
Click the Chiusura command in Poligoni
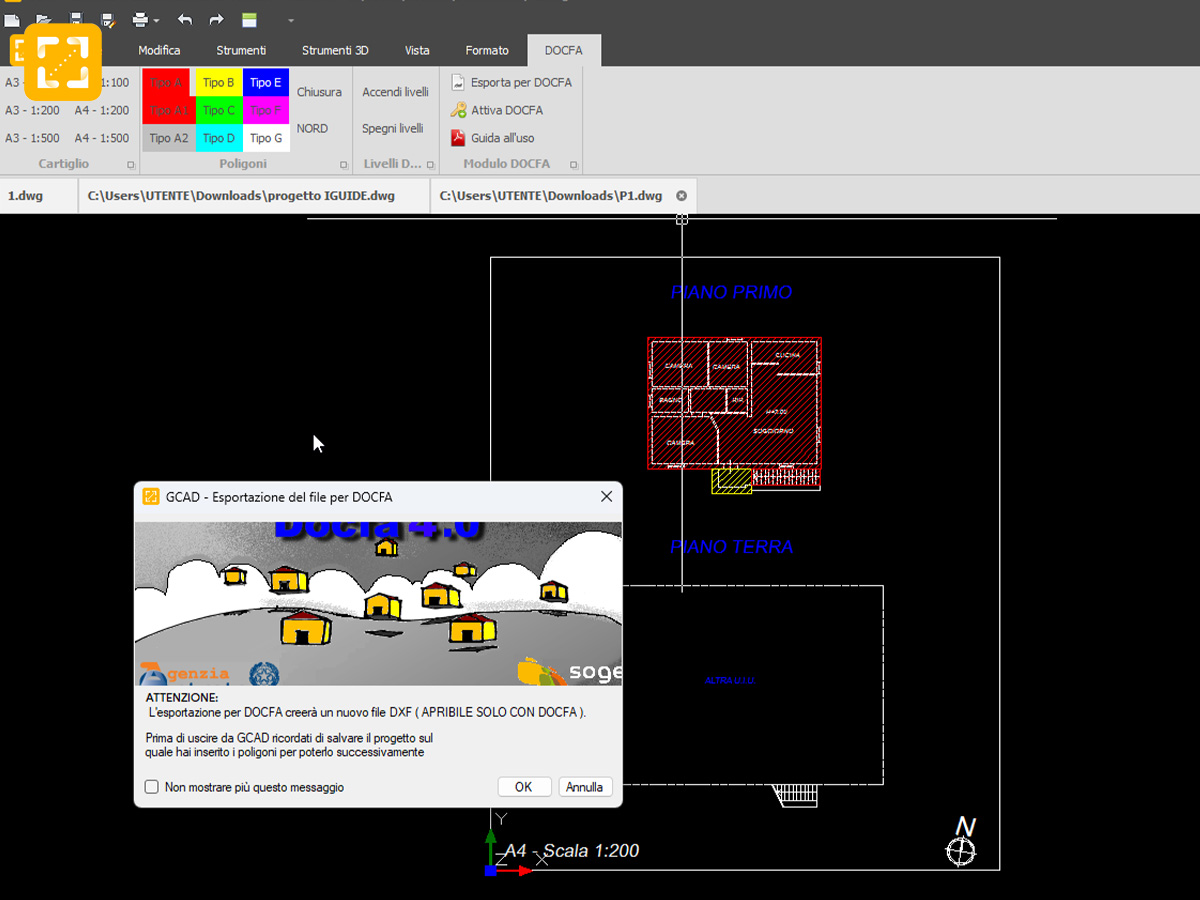319,92
